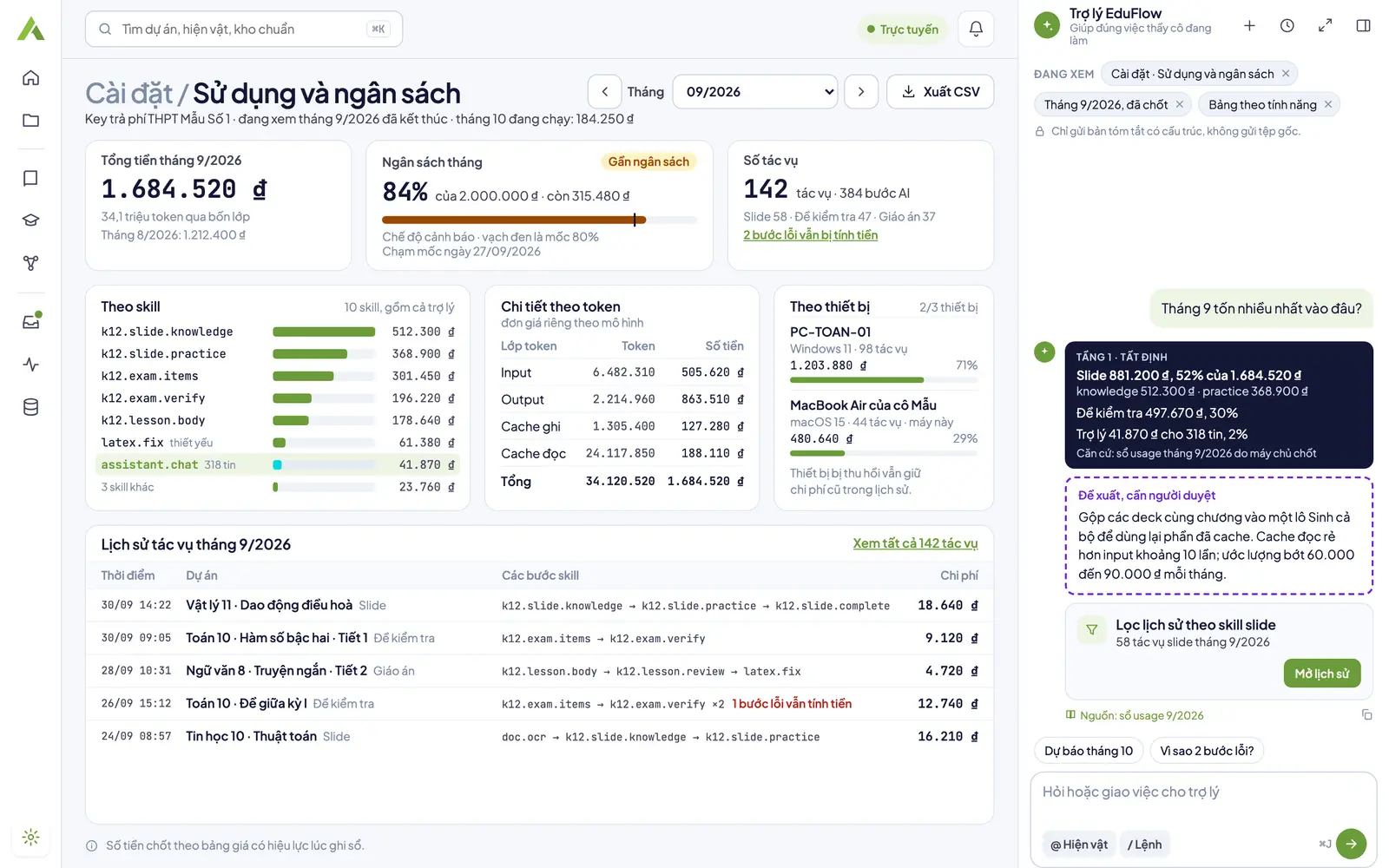Open the activity pulse sidebar icon
This screenshot has width=1389, height=868.
coord(30,365)
